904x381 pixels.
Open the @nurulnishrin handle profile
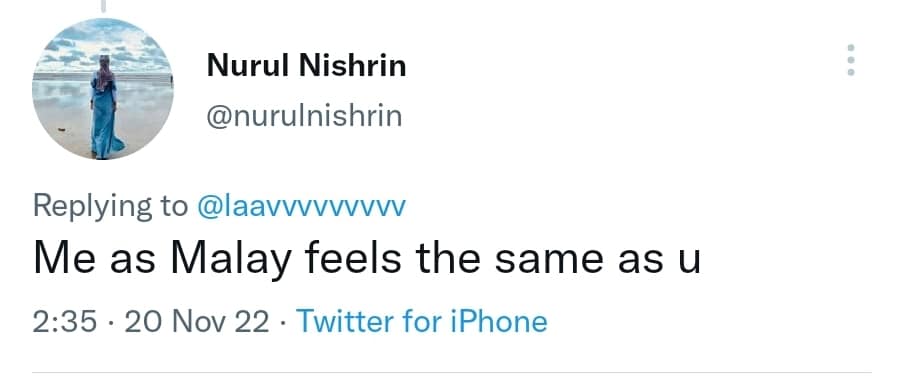tap(304, 116)
